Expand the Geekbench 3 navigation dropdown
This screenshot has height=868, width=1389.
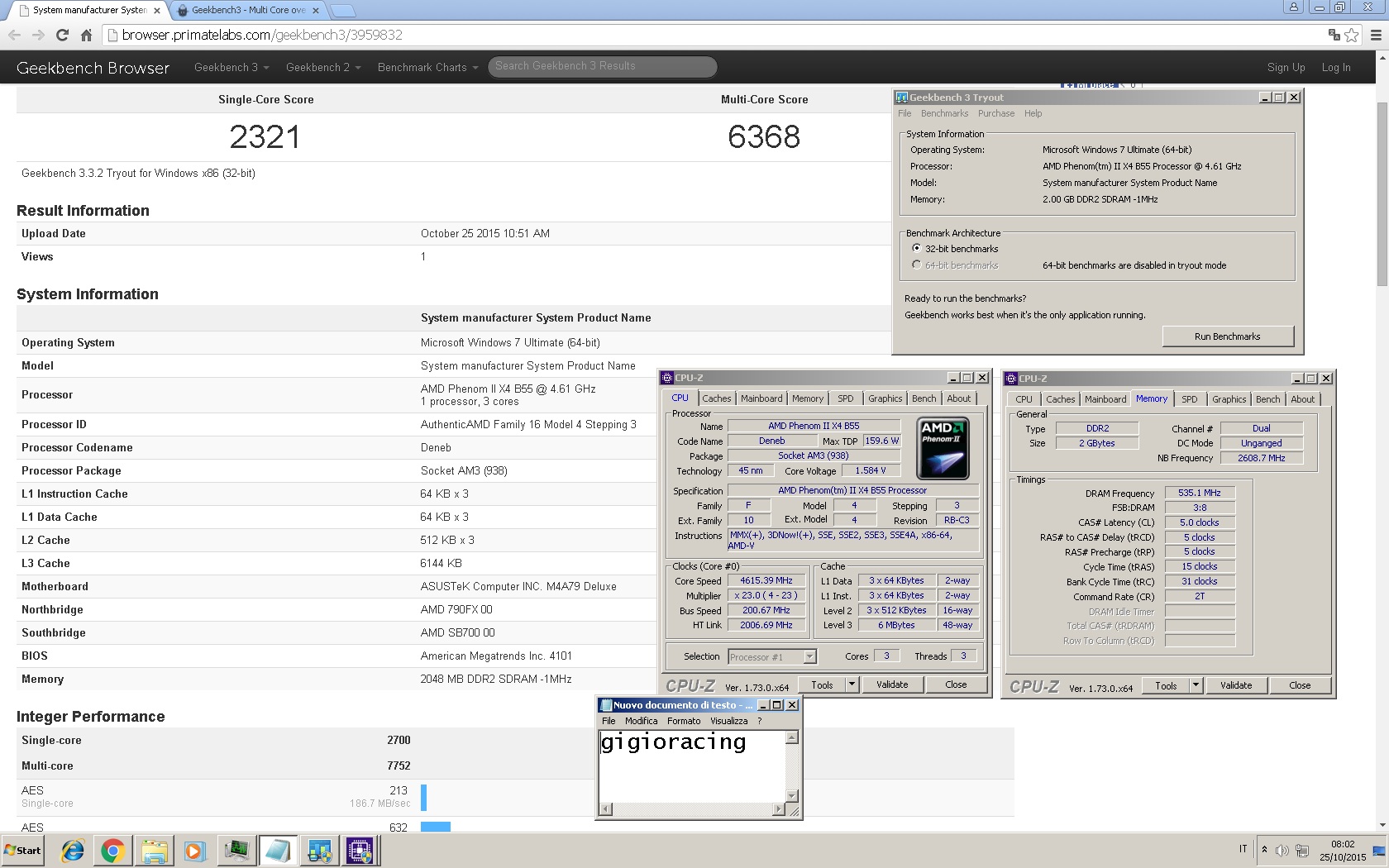point(231,67)
